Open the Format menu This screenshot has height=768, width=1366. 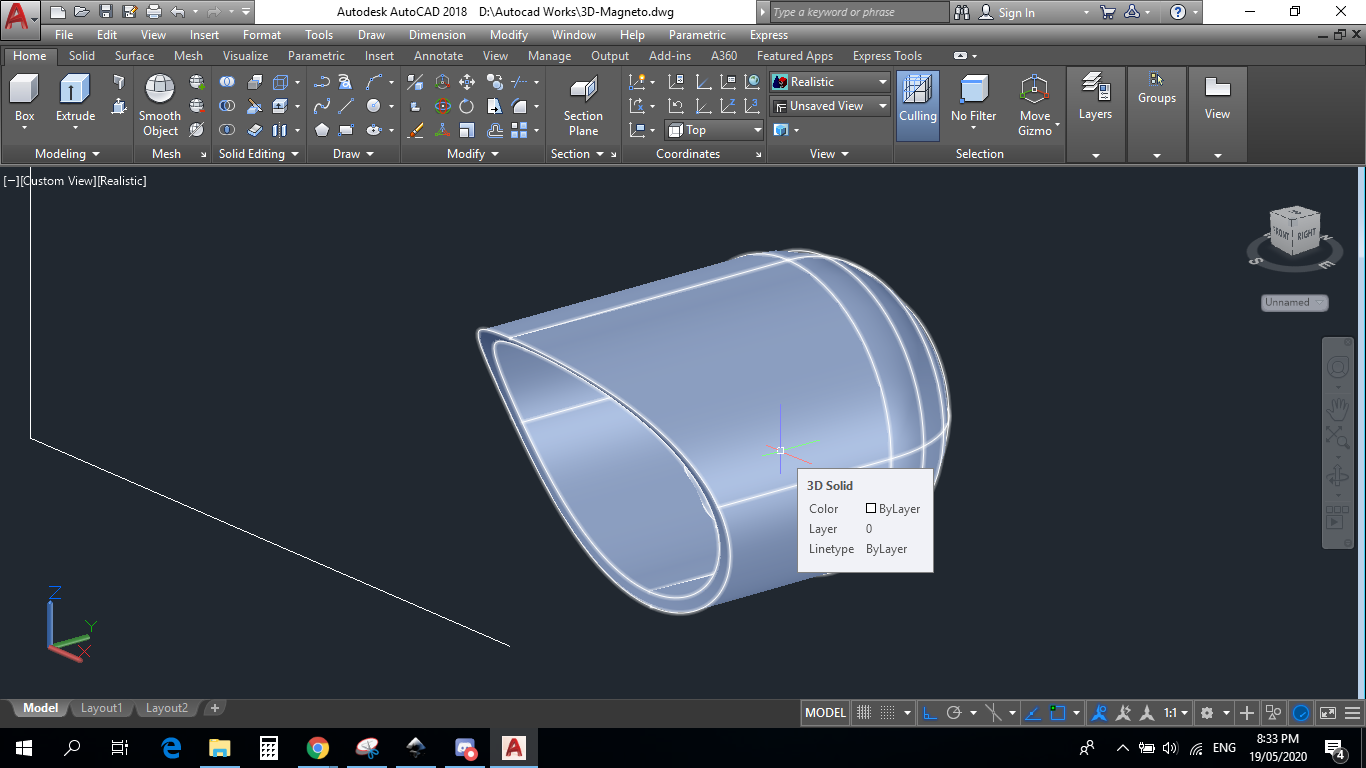(262, 35)
